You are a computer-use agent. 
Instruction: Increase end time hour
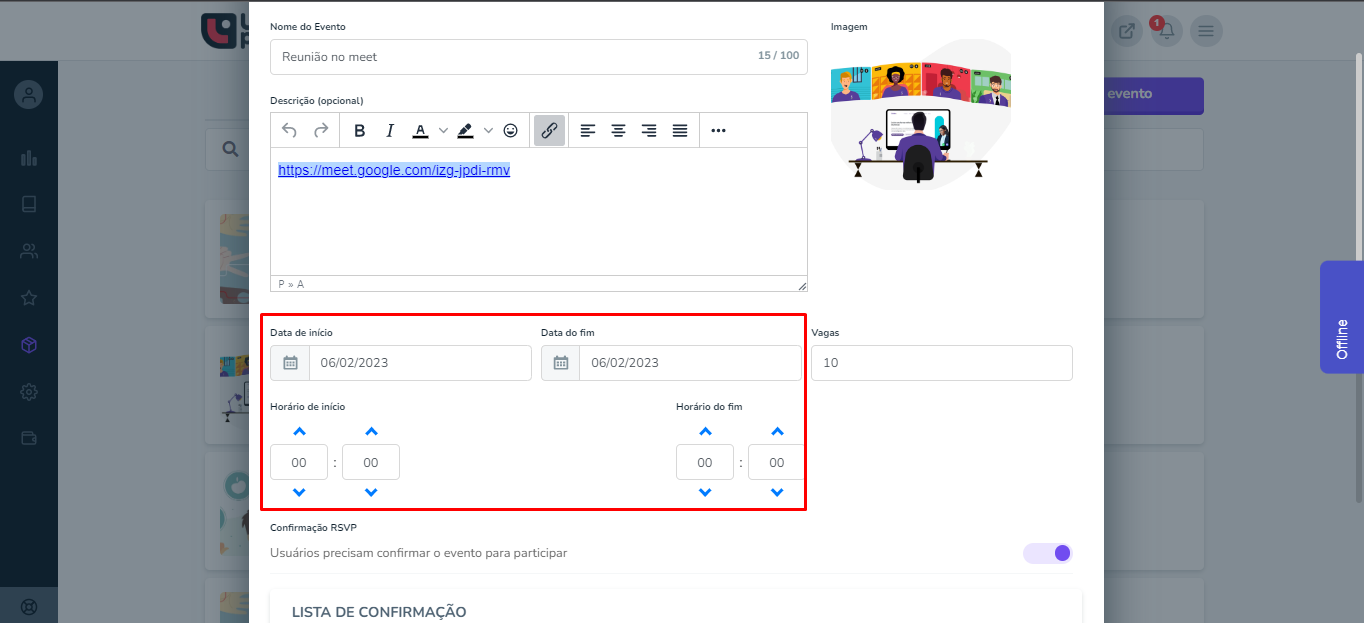(705, 432)
